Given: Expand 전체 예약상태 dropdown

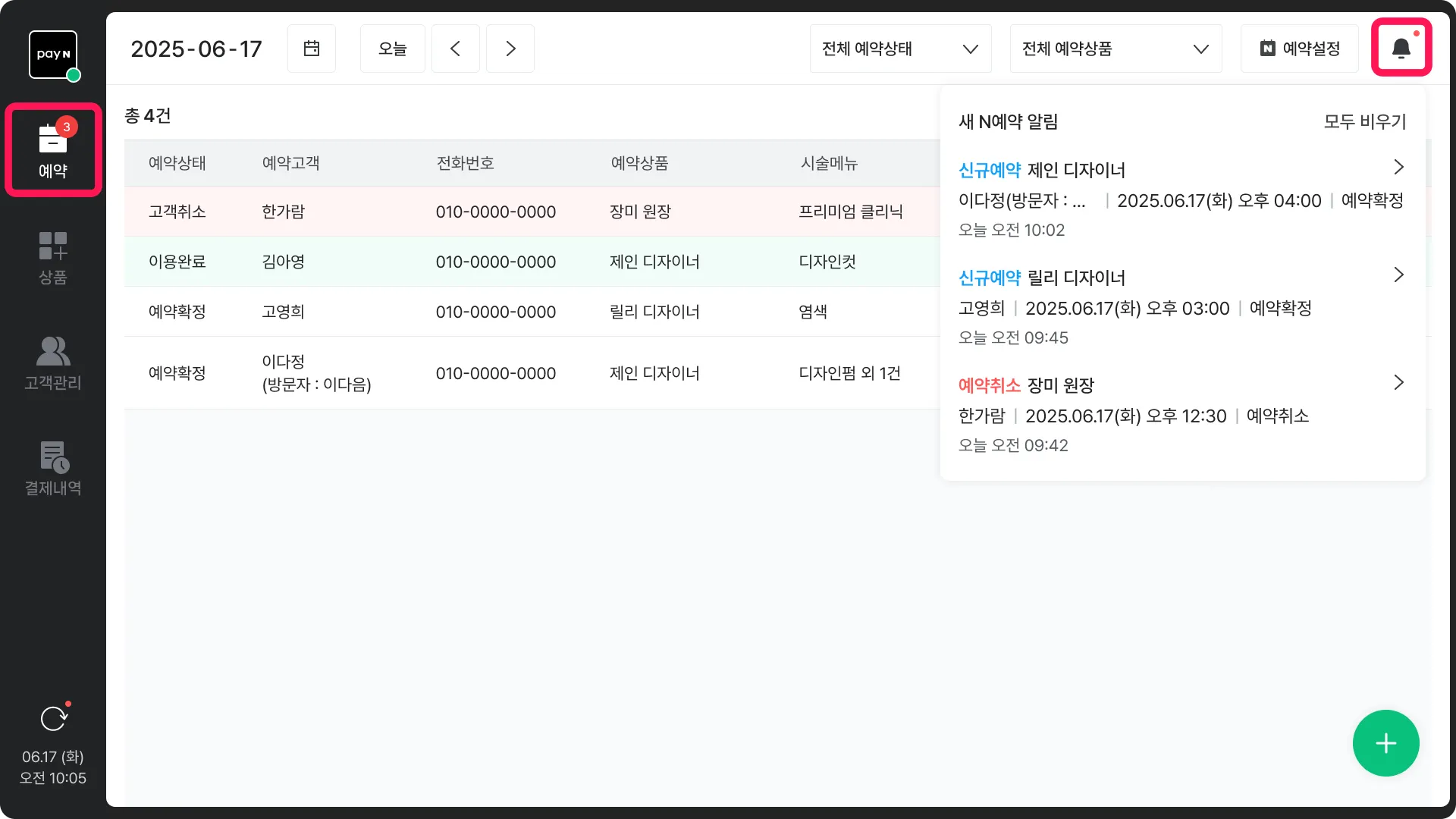Looking at the screenshot, I should pos(900,49).
